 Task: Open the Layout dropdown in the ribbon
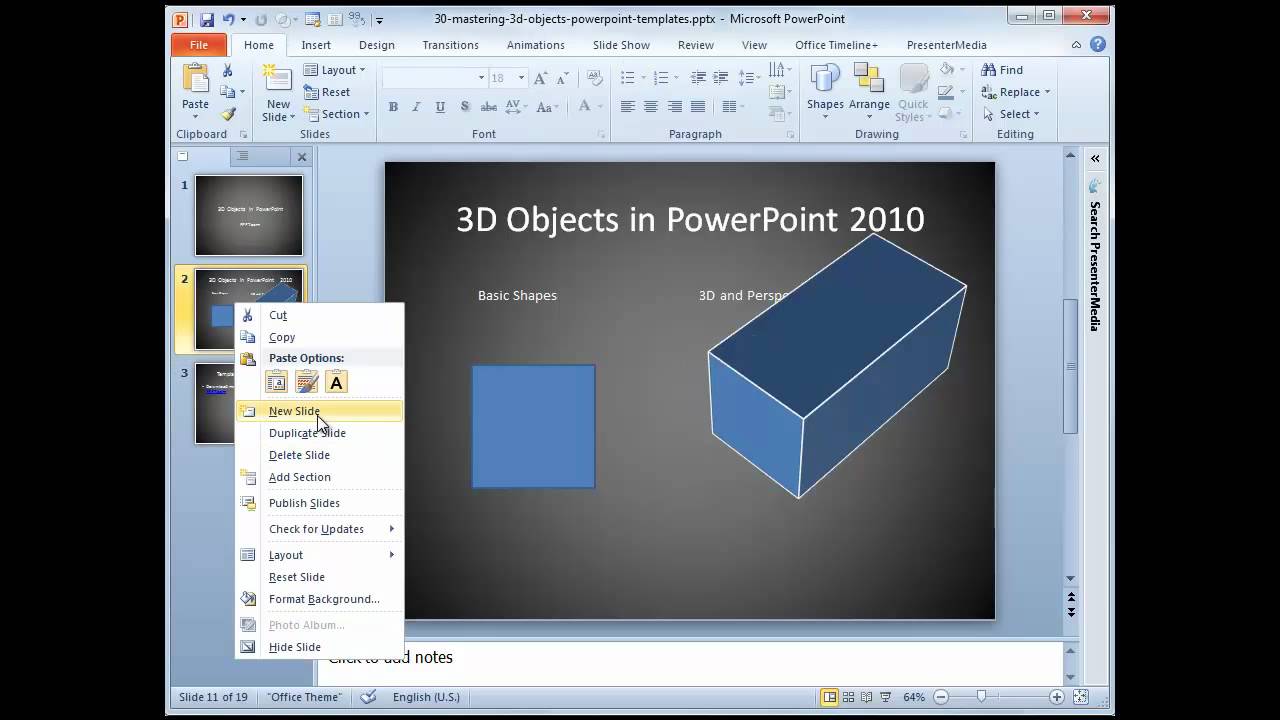click(335, 70)
